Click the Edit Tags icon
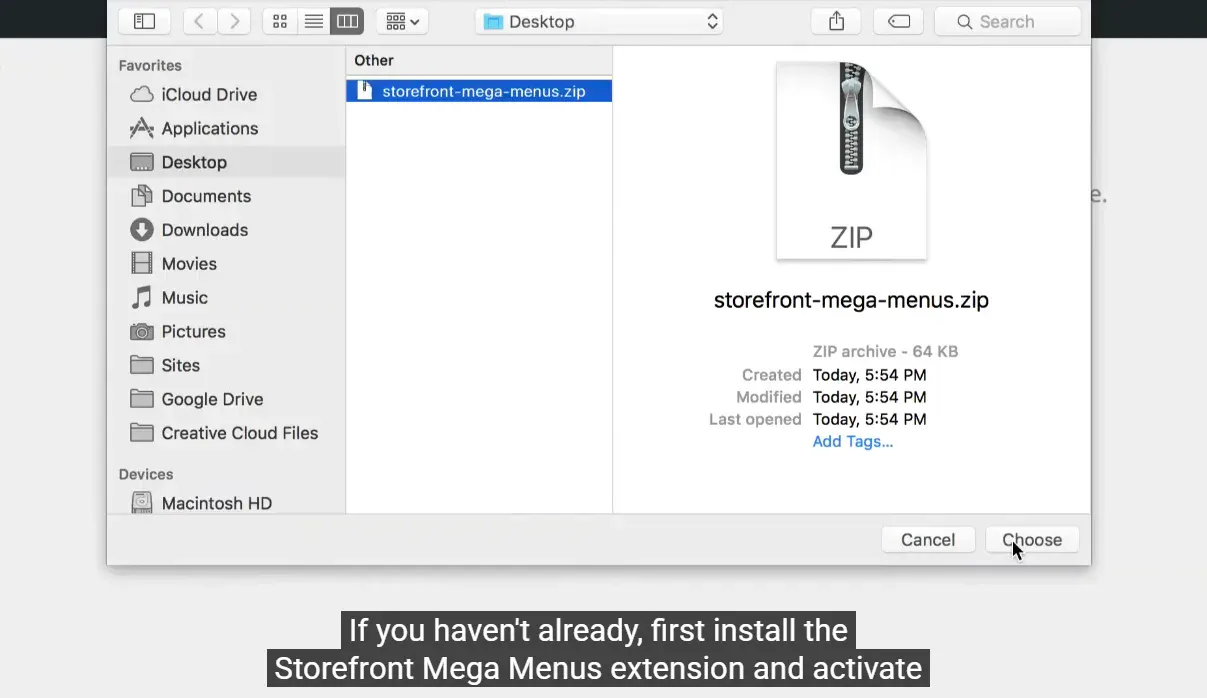Viewport: 1207px width, 698px height. click(x=898, y=21)
